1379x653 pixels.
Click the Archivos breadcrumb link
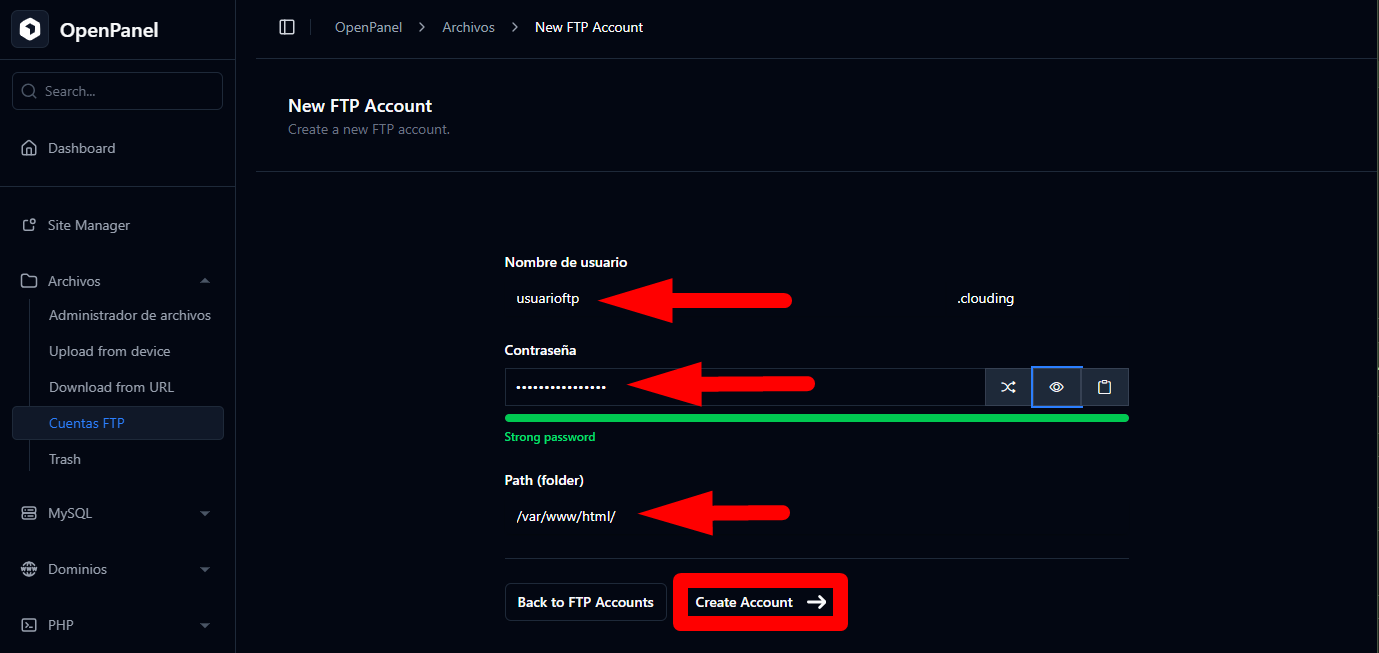tap(468, 27)
